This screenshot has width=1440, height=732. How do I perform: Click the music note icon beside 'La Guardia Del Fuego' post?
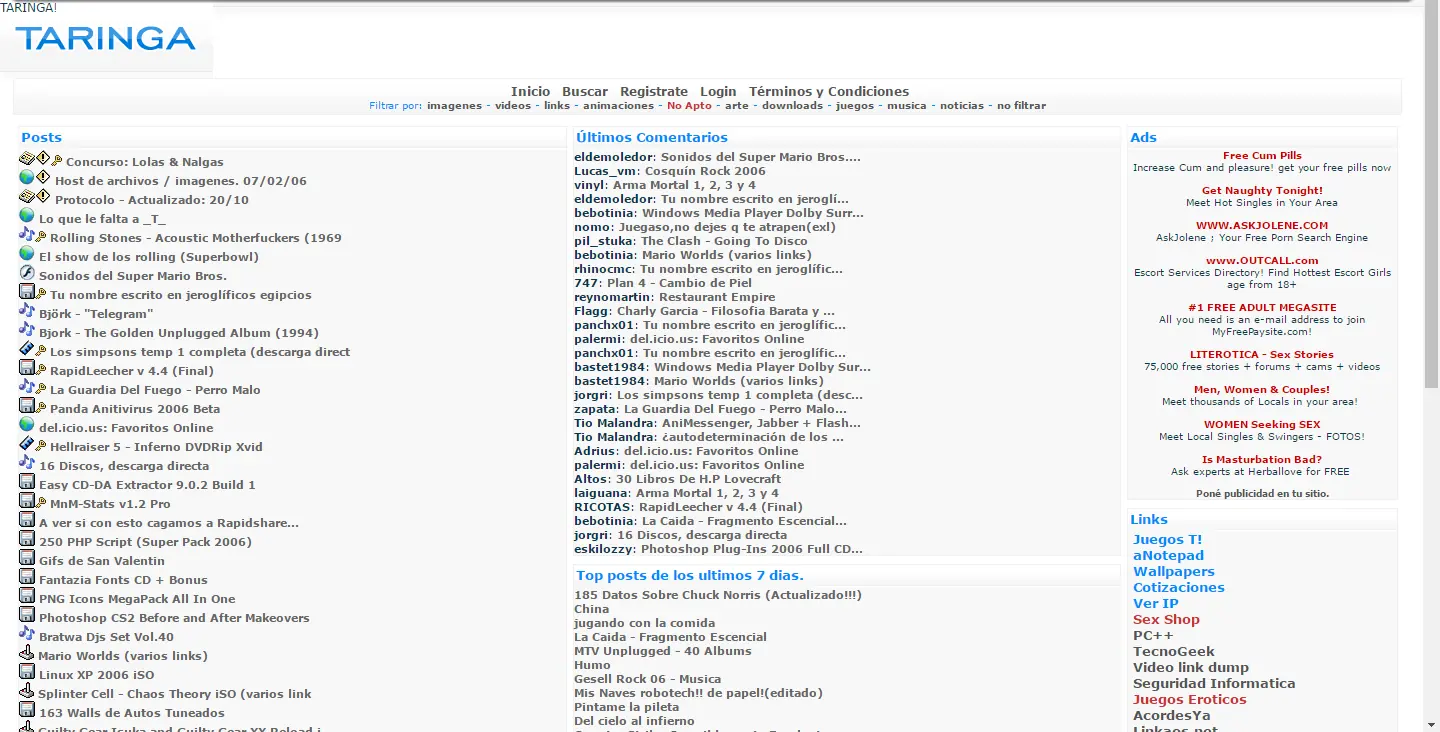pyautogui.click(x=27, y=387)
